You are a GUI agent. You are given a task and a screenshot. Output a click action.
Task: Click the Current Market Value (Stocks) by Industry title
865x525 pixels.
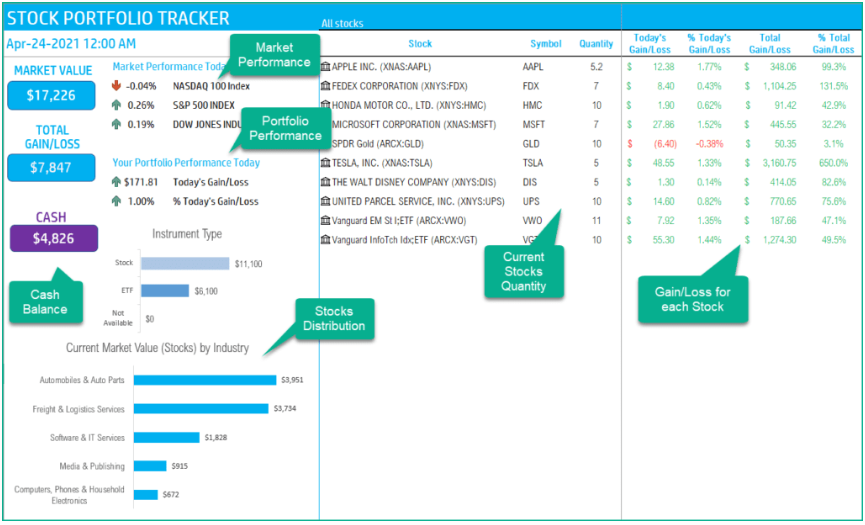coord(157,348)
